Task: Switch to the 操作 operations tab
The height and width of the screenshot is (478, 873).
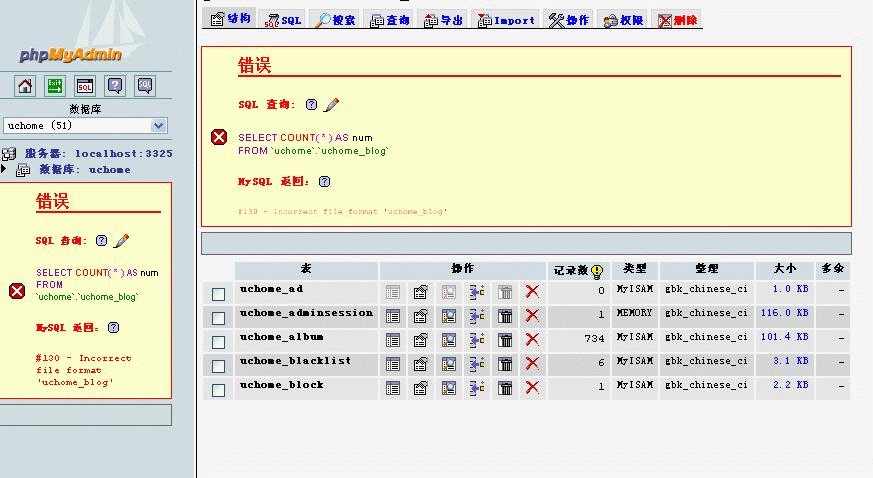Action: tap(568, 20)
